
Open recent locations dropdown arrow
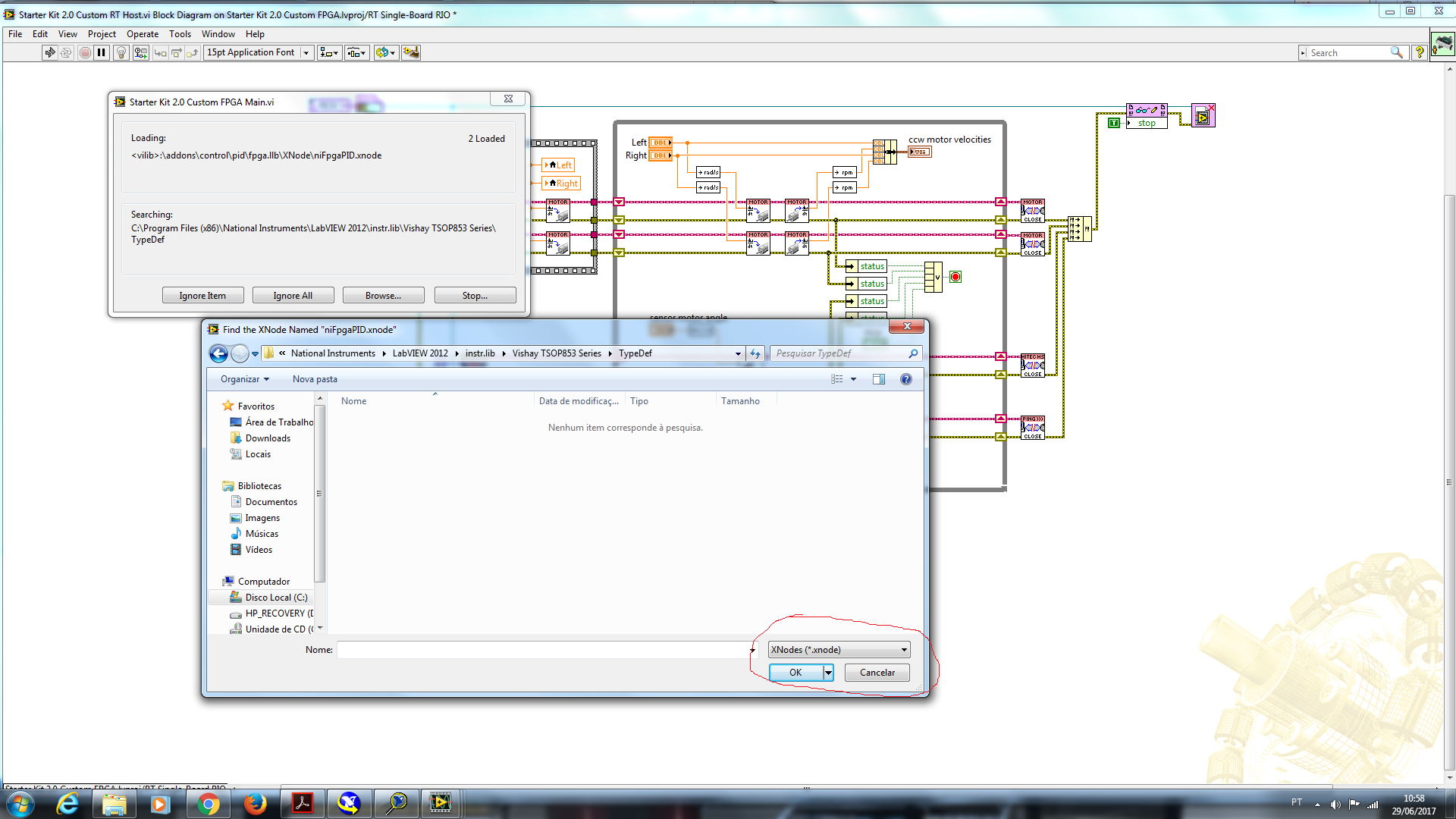pos(256,354)
